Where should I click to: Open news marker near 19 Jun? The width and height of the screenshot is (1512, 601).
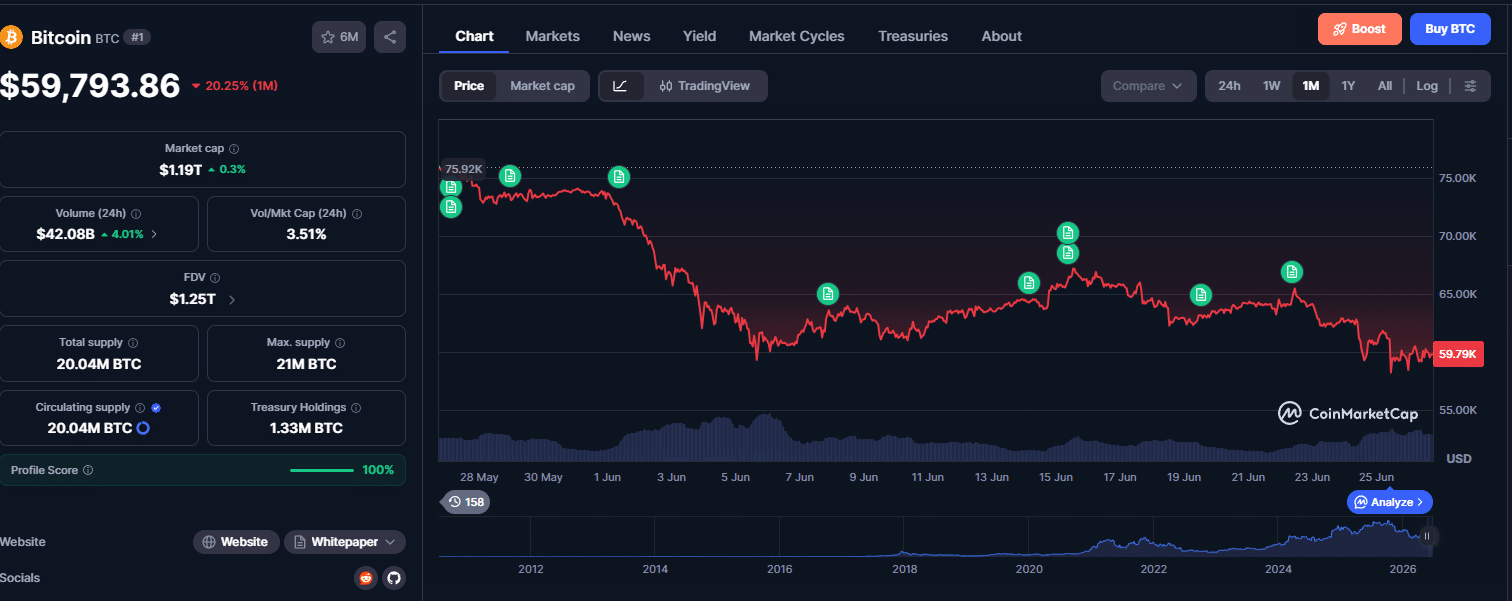pyautogui.click(x=1201, y=294)
